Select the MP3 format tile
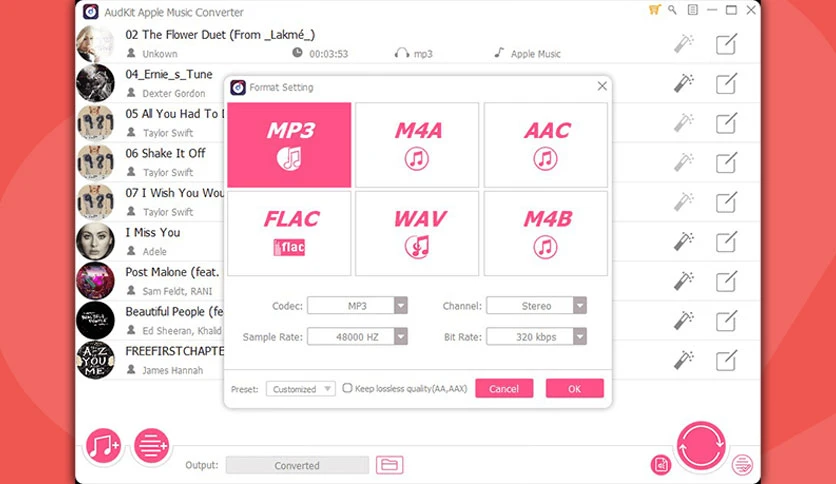This screenshot has width=836, height=484. click(290, 144)
